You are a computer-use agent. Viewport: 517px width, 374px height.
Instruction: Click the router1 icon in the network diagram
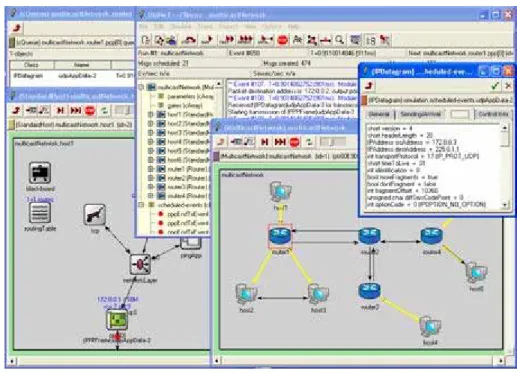coord(280,236)
